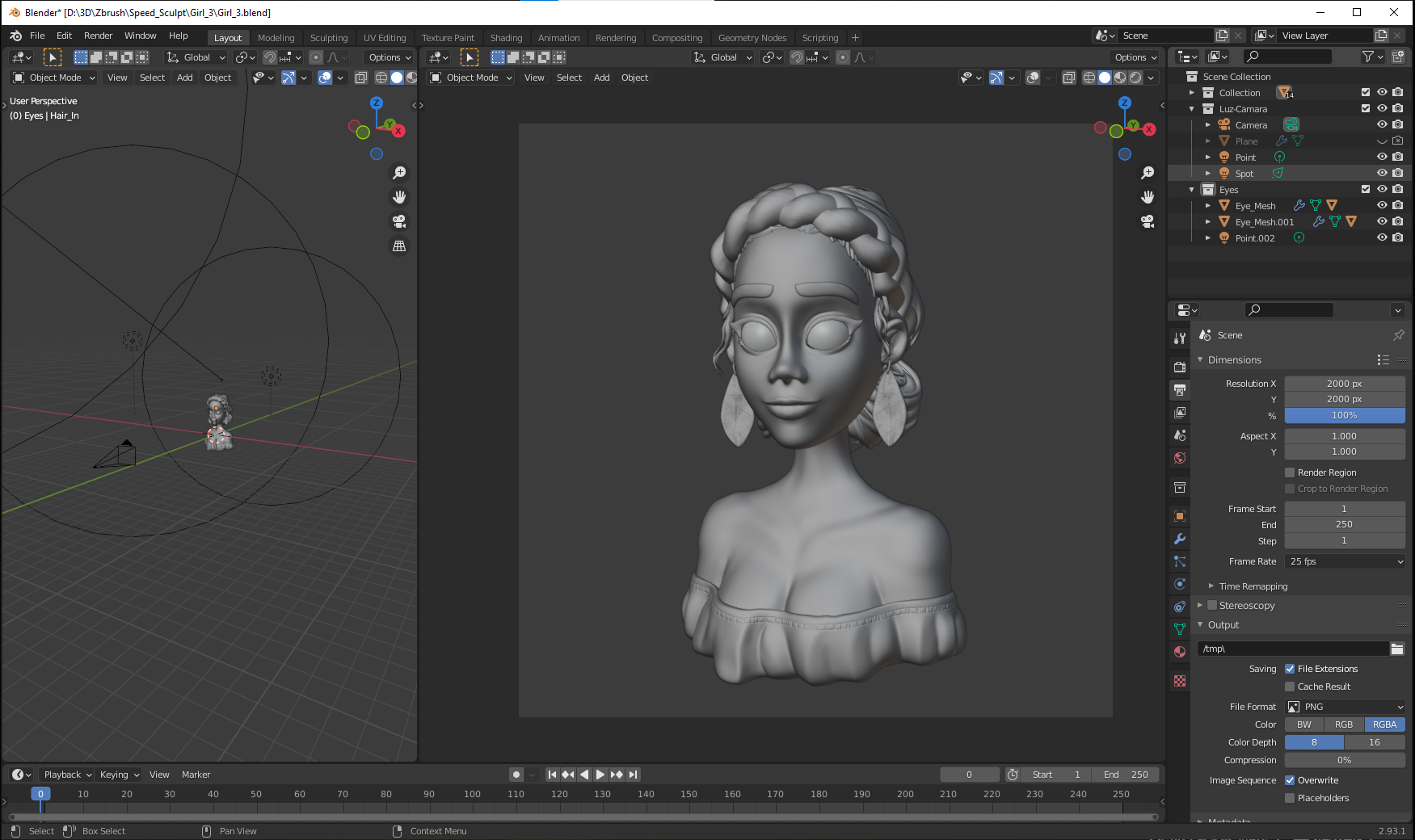Screen dimensions: 1415x840
Task: Click the pan hand icon in left viewport
Action: tap(399, 197)
